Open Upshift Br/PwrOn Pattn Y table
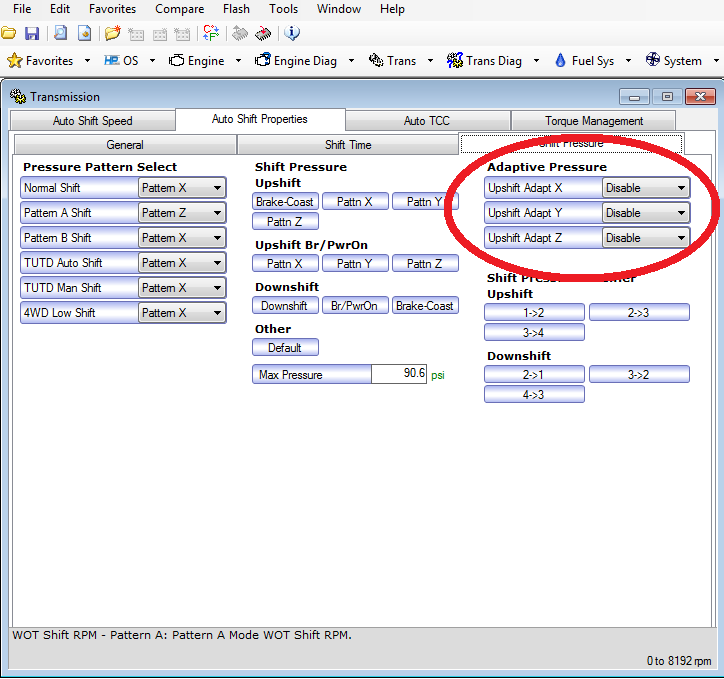Viewport: 724px width, 679px height. (x=355, y=264)
